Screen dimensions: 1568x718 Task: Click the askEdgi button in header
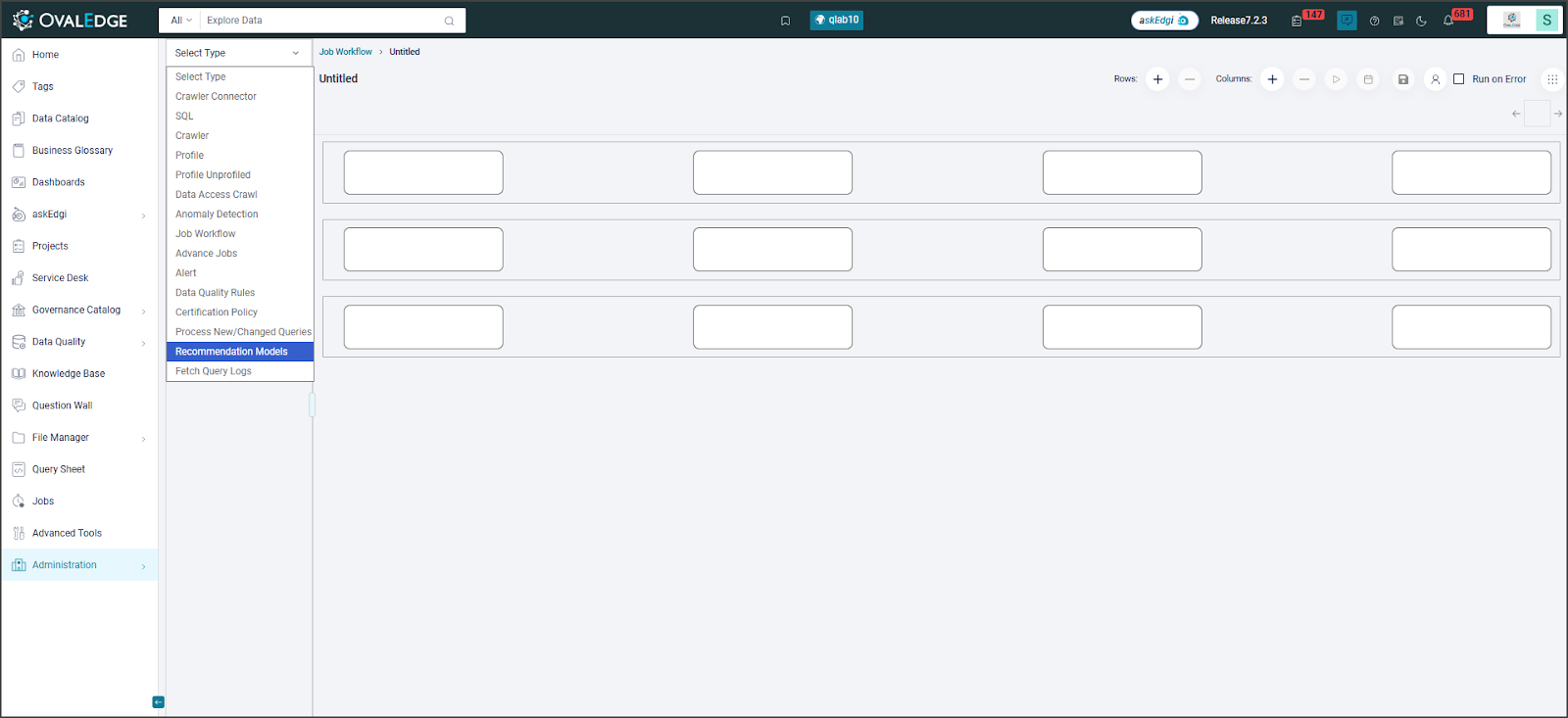coord(1163,21)
